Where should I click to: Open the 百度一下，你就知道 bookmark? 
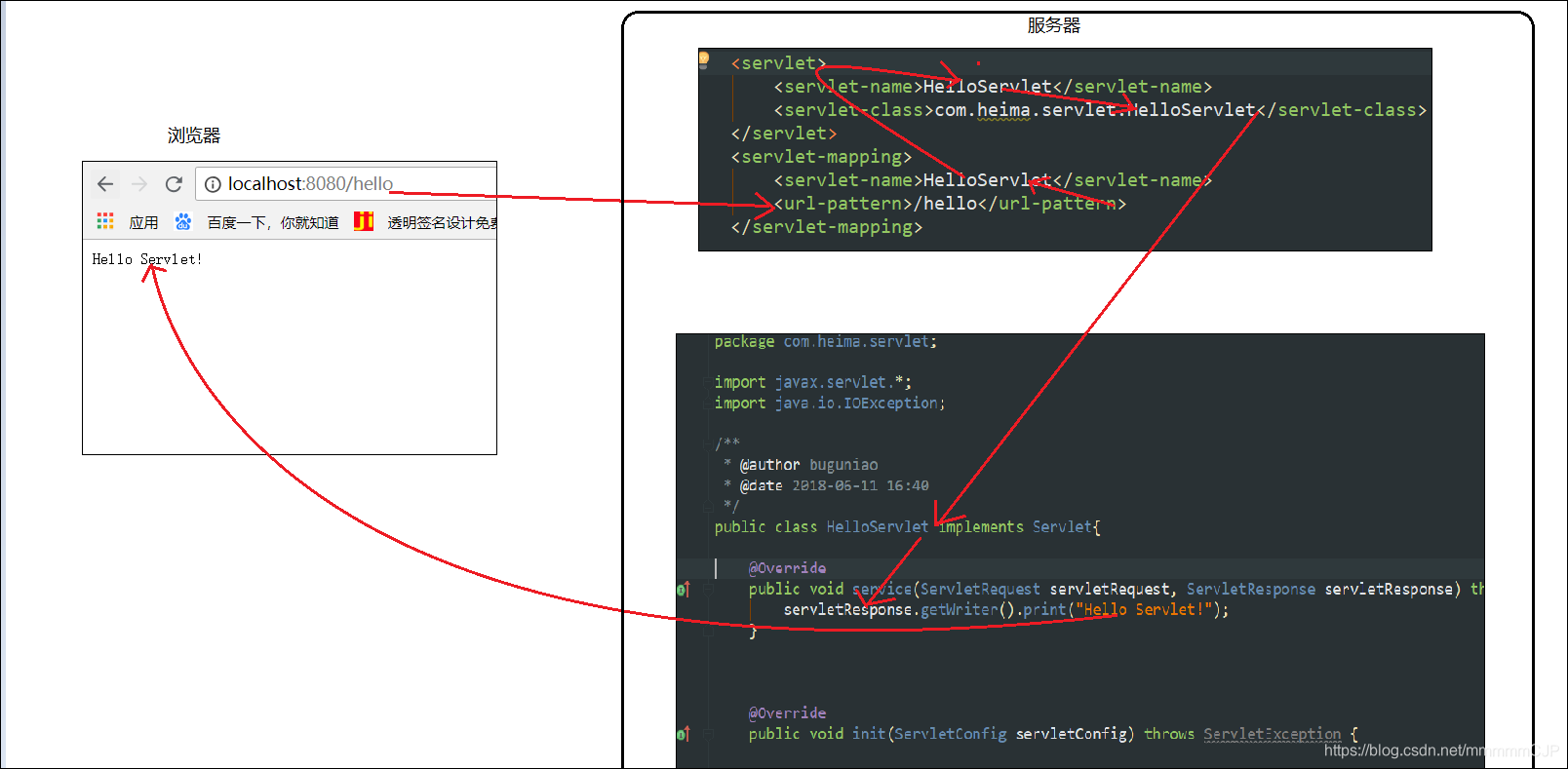click(273, 222)
